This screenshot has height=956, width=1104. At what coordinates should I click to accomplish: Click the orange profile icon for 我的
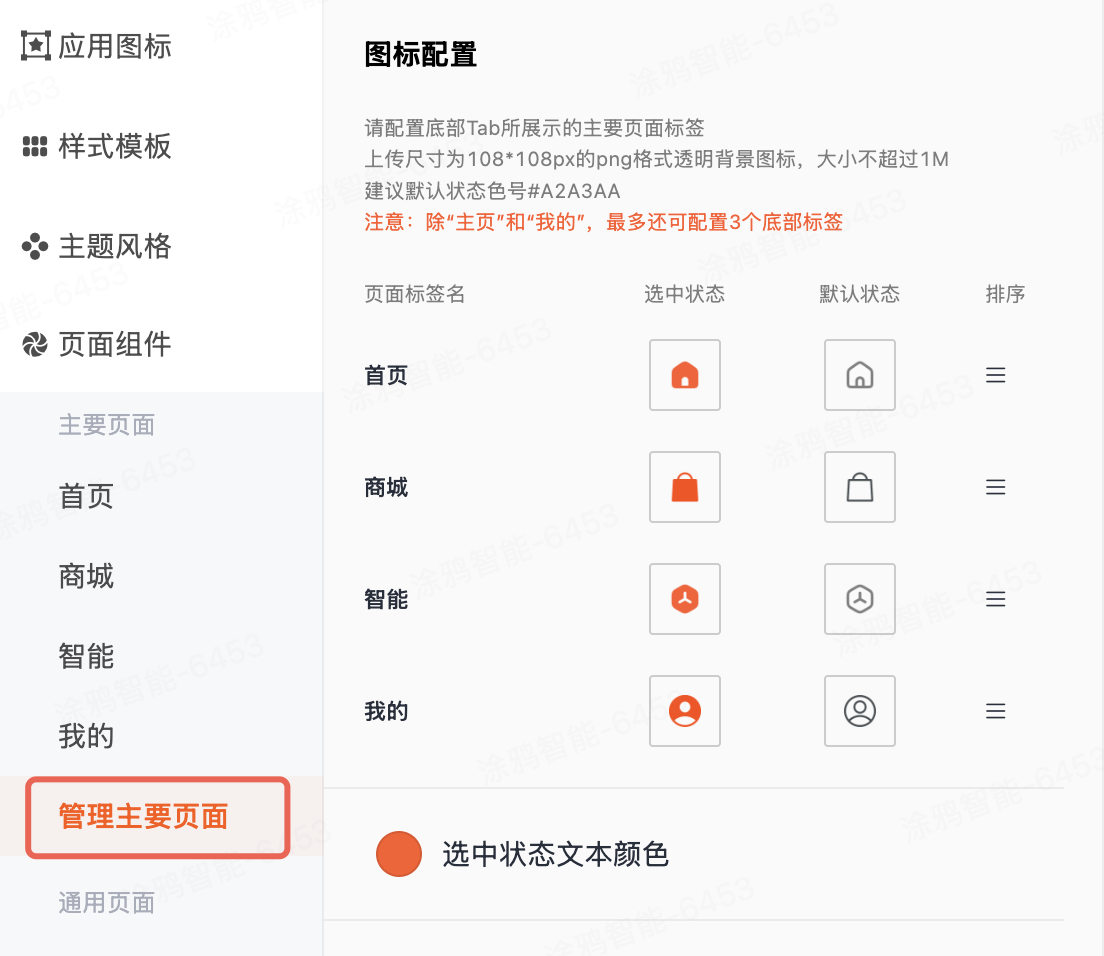685,711
